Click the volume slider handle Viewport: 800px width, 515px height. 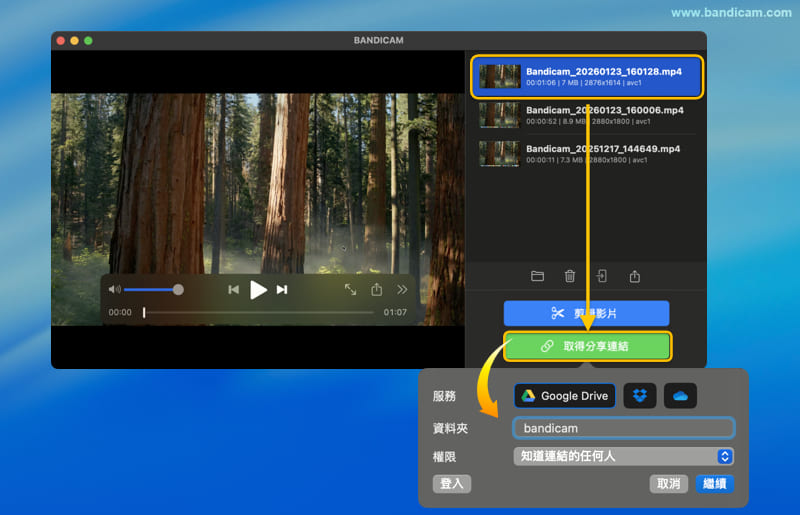point(178,290)
